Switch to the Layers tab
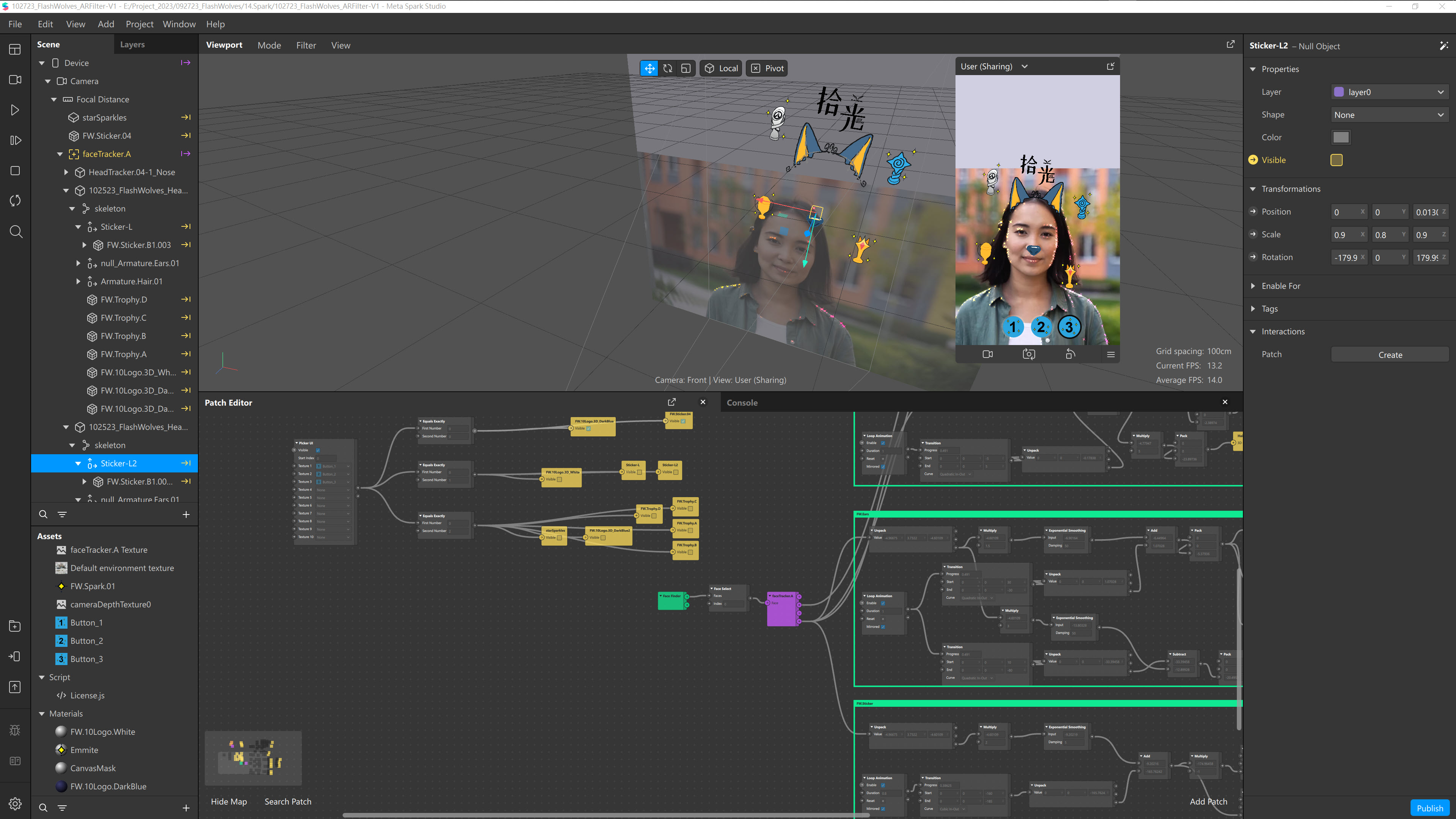 tap(132, 45)
